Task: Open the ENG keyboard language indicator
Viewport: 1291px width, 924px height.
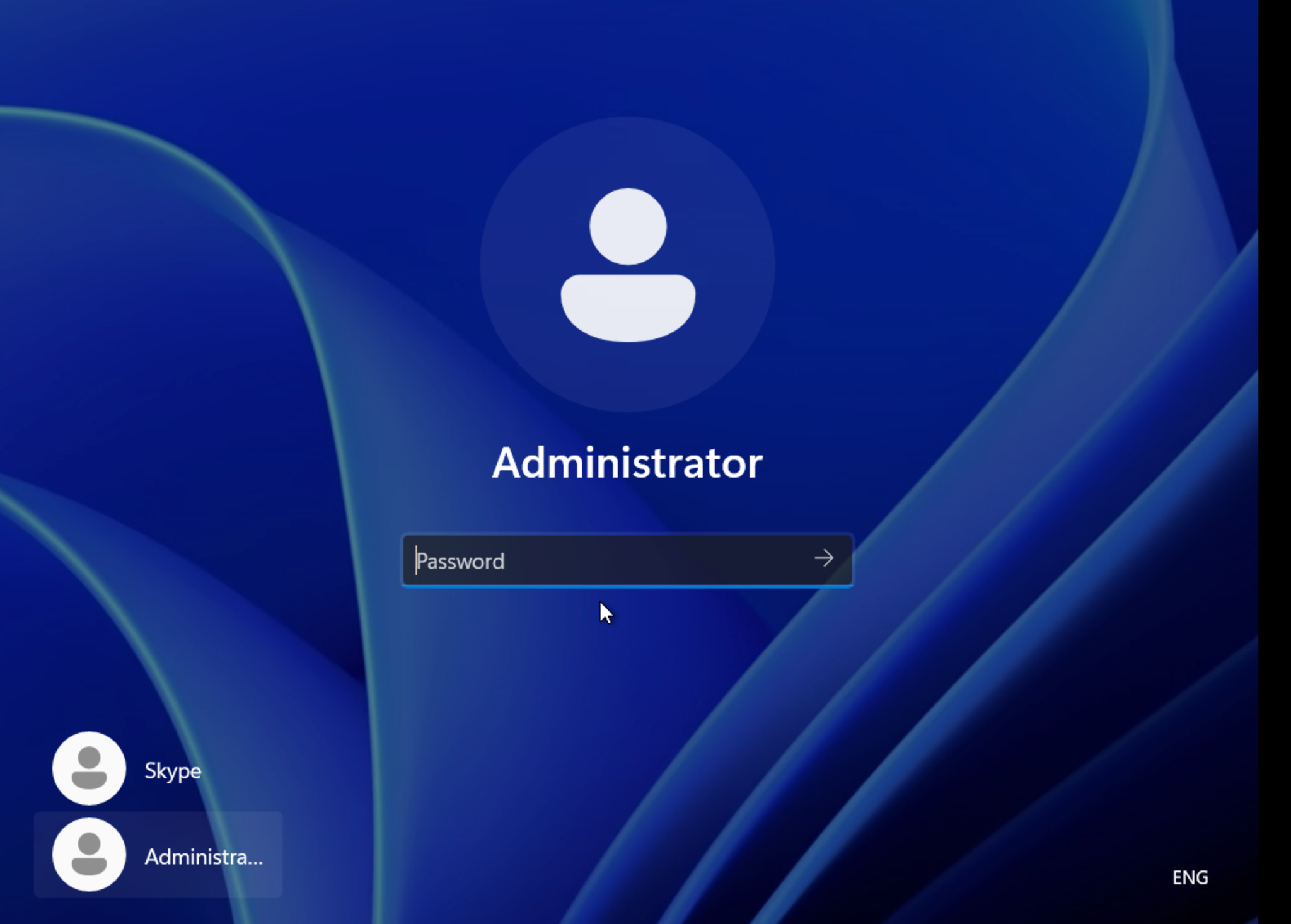Action: tap(1190, 877)
